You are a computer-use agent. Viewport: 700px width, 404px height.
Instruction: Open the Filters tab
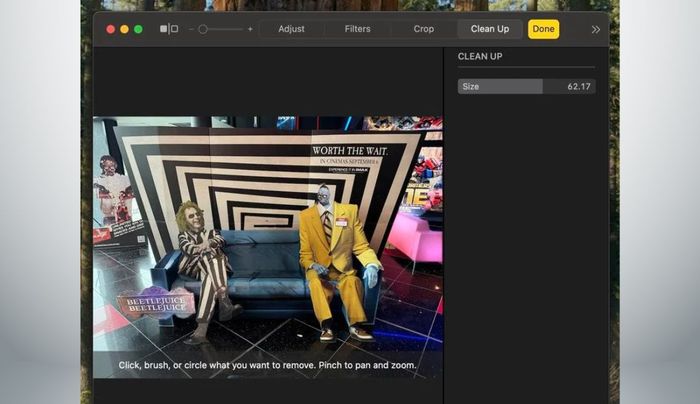coord(357,29)
